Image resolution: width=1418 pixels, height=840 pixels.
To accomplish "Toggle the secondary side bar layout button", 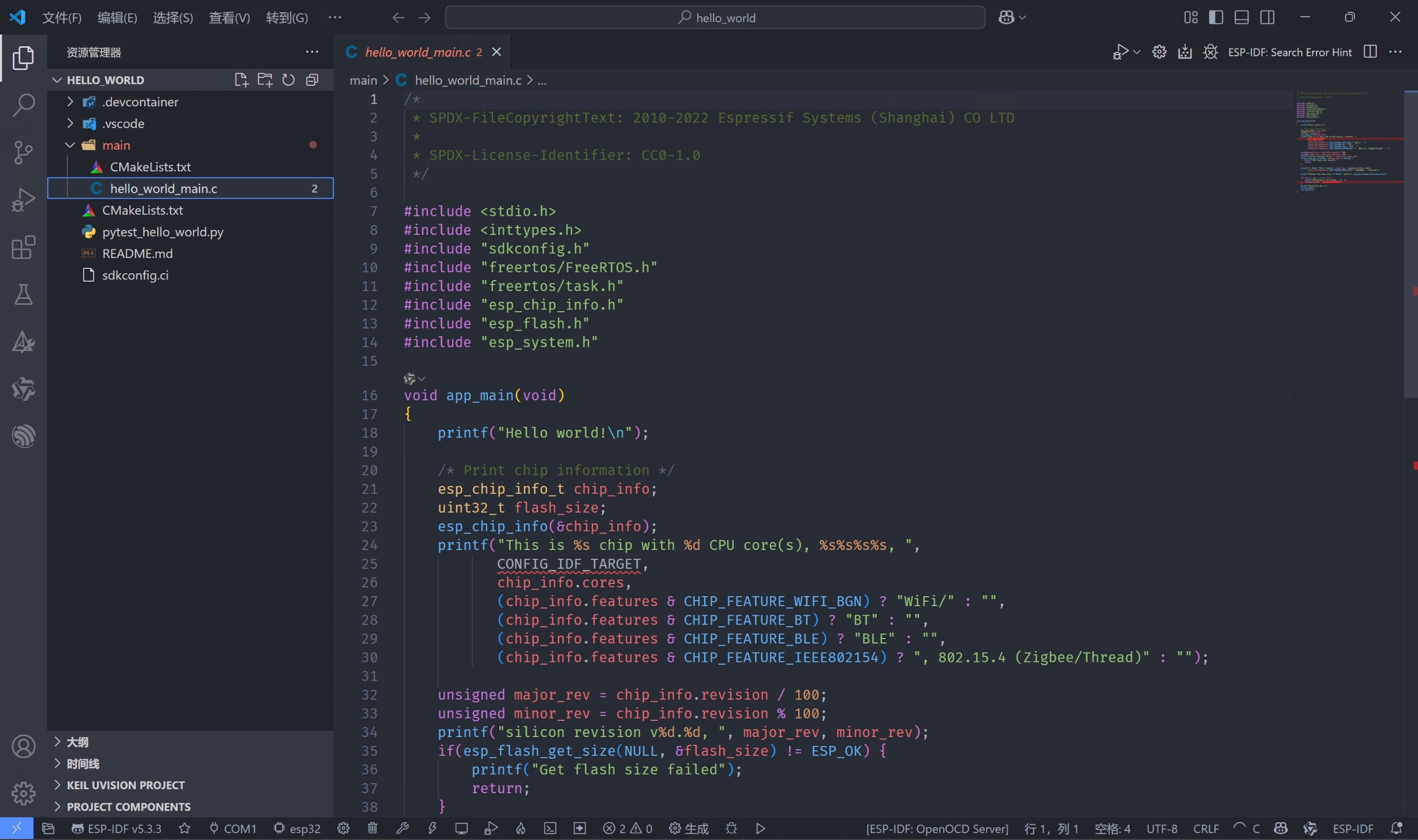I will [x=1268, y=18].
